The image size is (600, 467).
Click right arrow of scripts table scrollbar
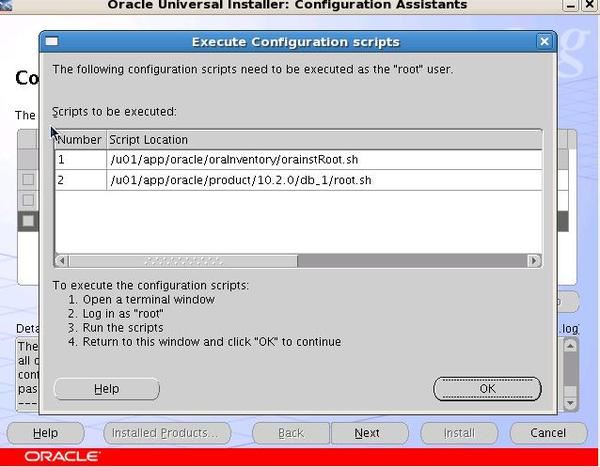[534, 261]
